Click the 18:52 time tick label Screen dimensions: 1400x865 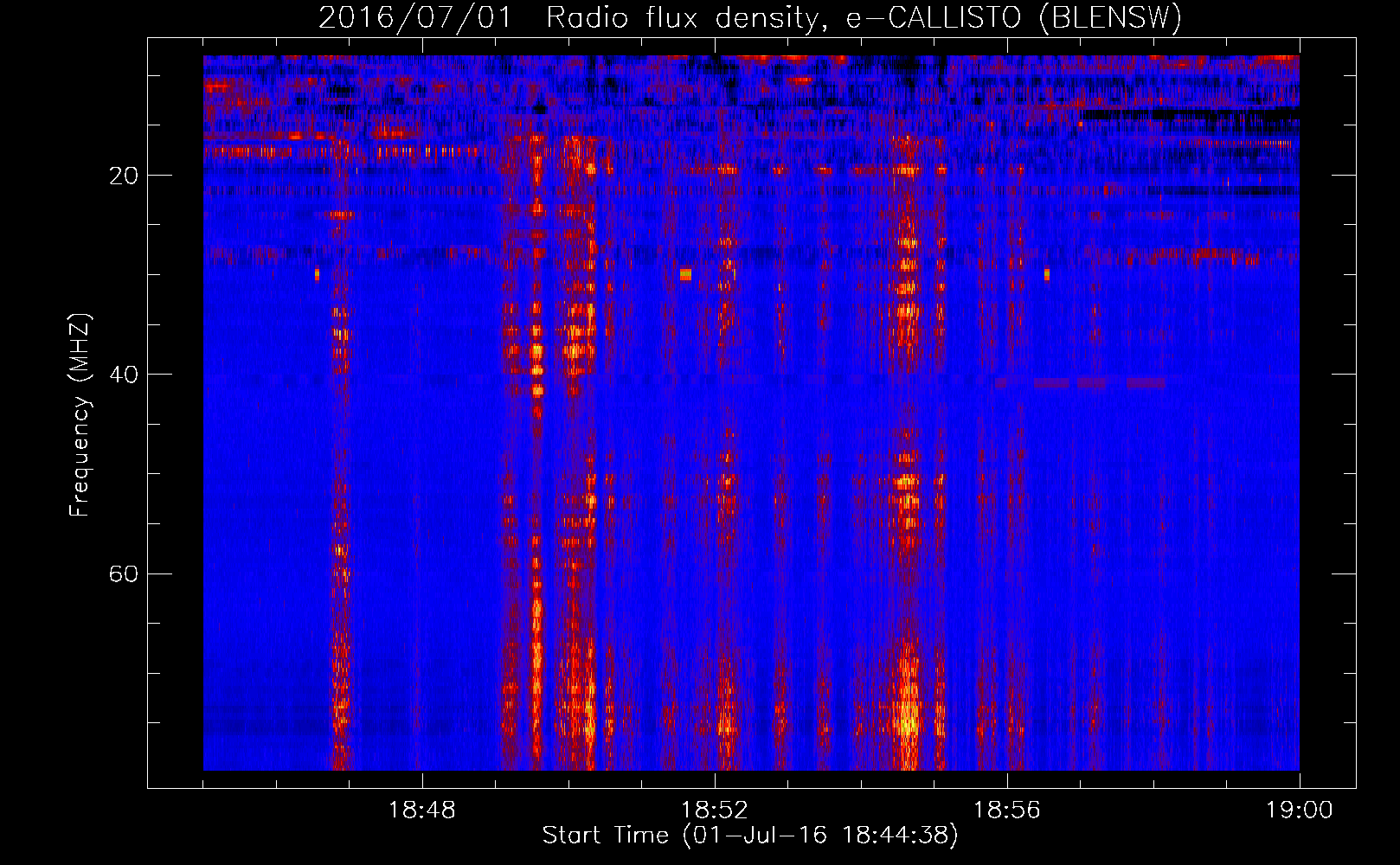point(715,811)
